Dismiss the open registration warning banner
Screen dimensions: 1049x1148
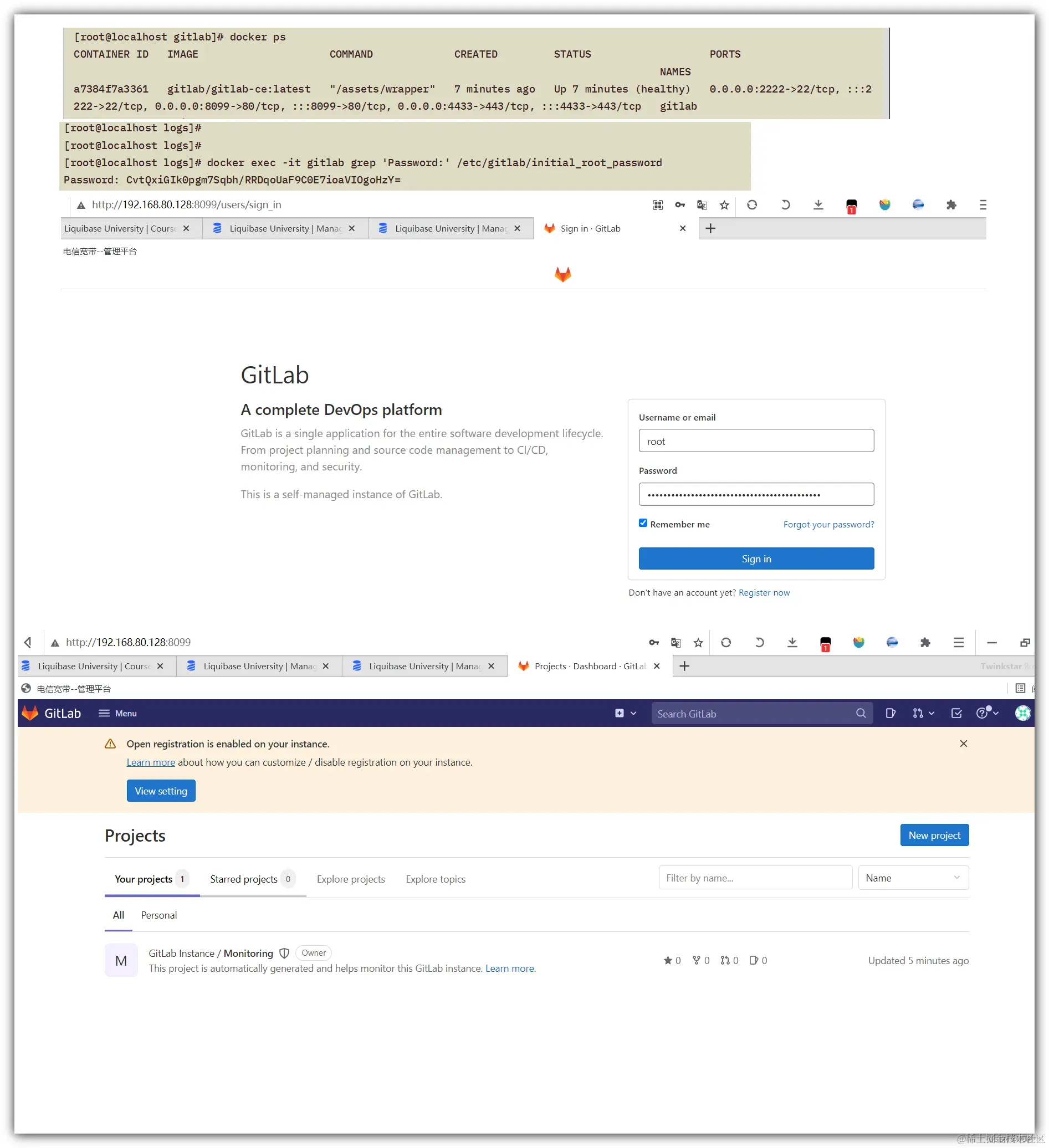964,744
